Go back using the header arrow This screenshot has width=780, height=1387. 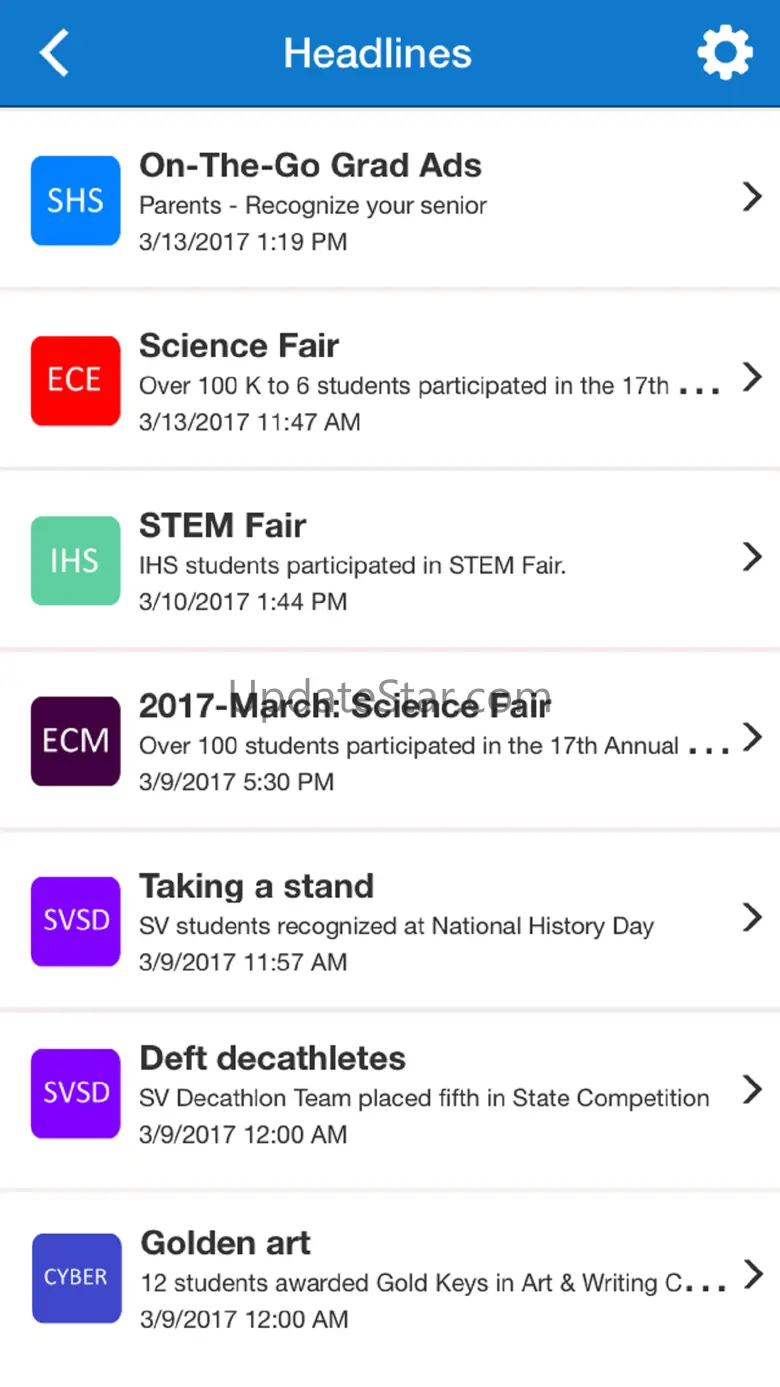tap(54, 52)
